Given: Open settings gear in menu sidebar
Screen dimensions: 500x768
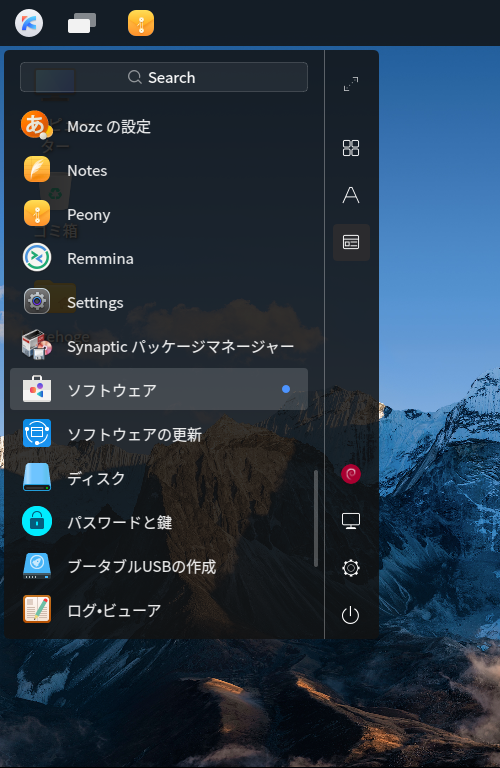Looking at the screenshot, I should (351, 568).
